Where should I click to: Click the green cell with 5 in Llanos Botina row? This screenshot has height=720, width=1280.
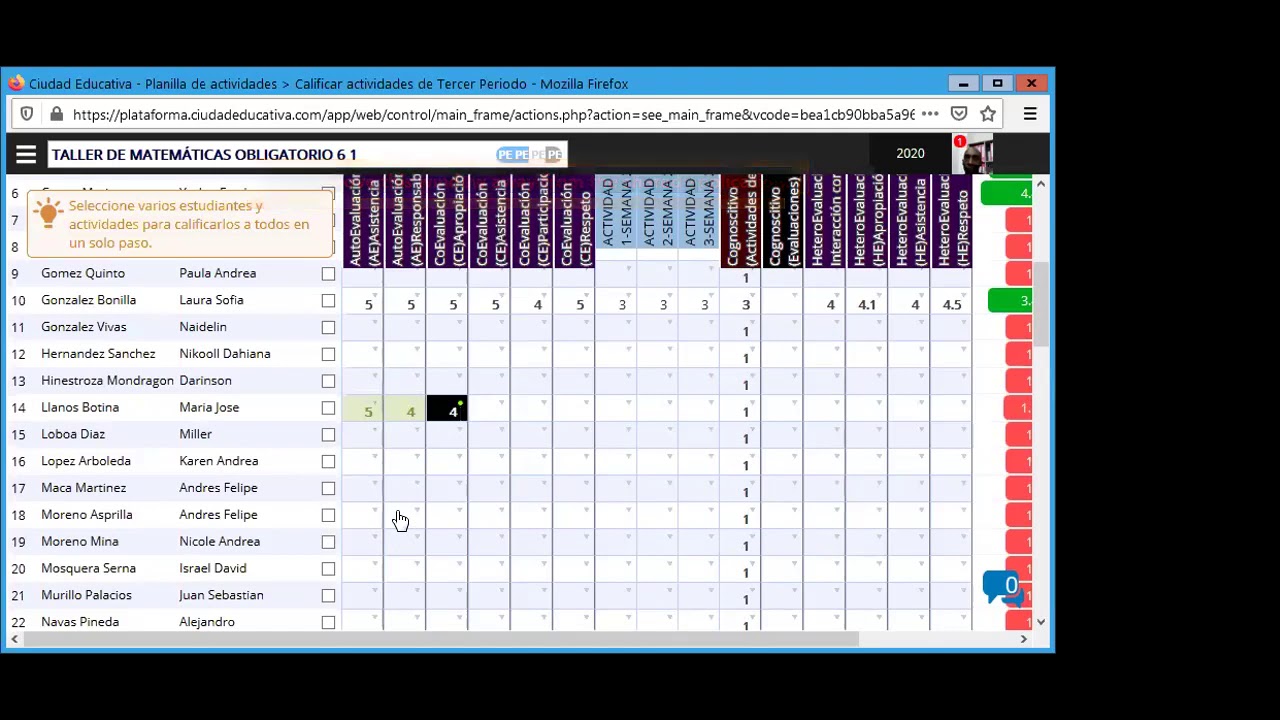[x=364, y=408]
